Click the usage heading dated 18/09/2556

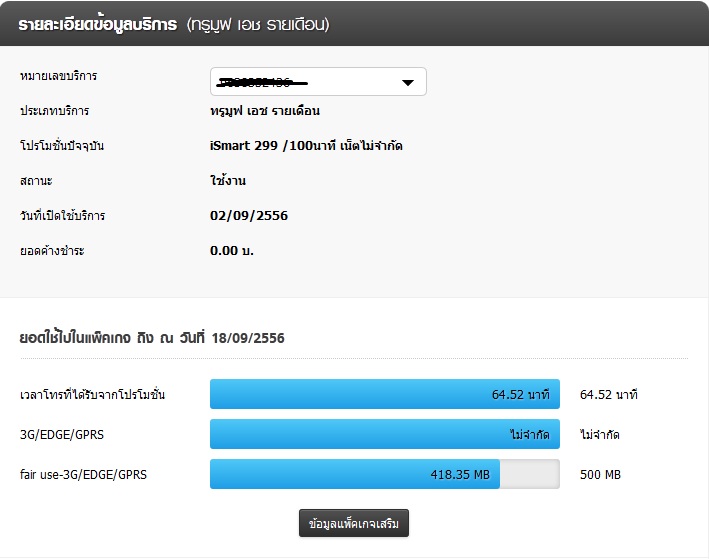coord(152,338)
